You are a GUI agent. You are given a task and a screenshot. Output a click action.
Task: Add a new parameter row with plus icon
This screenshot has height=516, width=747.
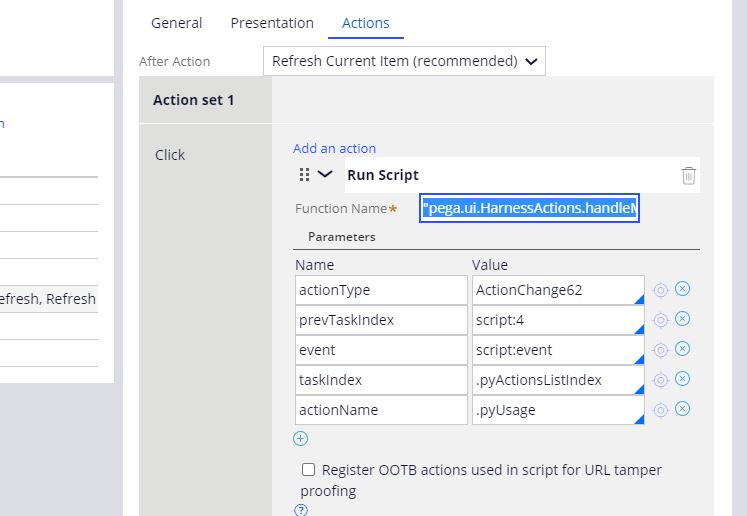pyautogui.click(x=300, y=438)
